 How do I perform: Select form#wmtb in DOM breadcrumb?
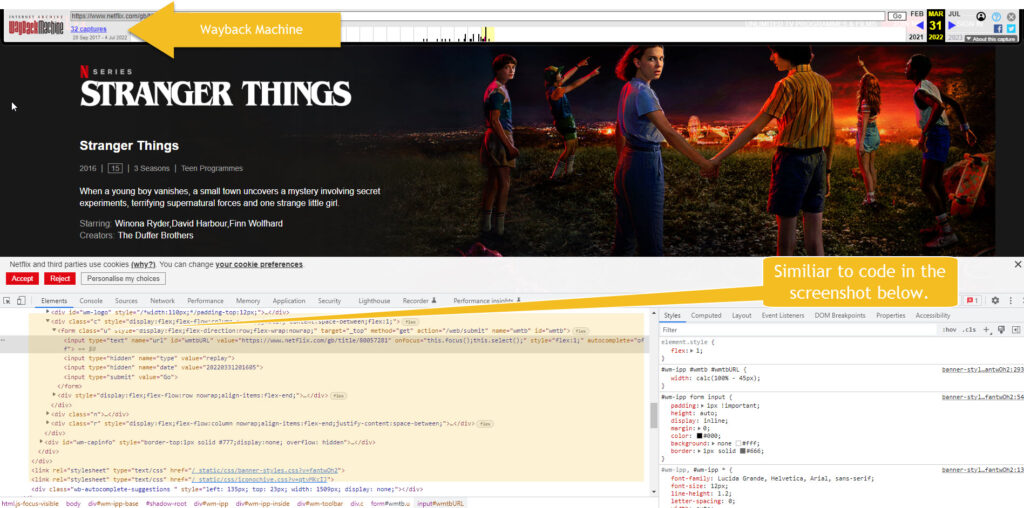[x=390, y=503]
